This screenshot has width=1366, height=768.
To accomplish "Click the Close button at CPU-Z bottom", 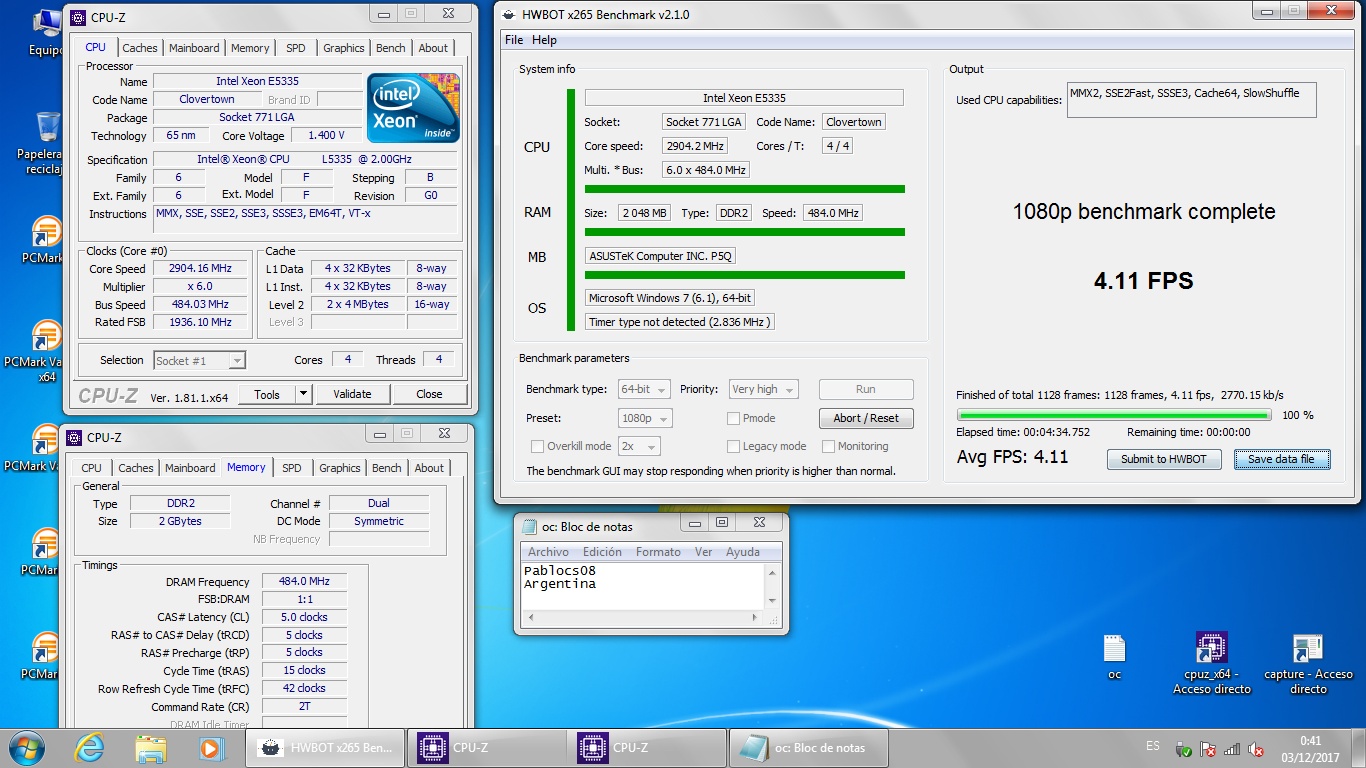I will point(429,394).
